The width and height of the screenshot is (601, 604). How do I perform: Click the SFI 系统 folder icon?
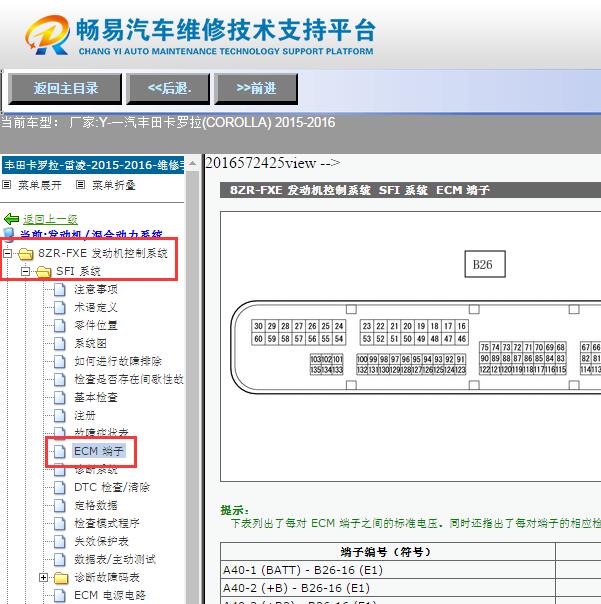pyautogui.click(x=44, y=272)
